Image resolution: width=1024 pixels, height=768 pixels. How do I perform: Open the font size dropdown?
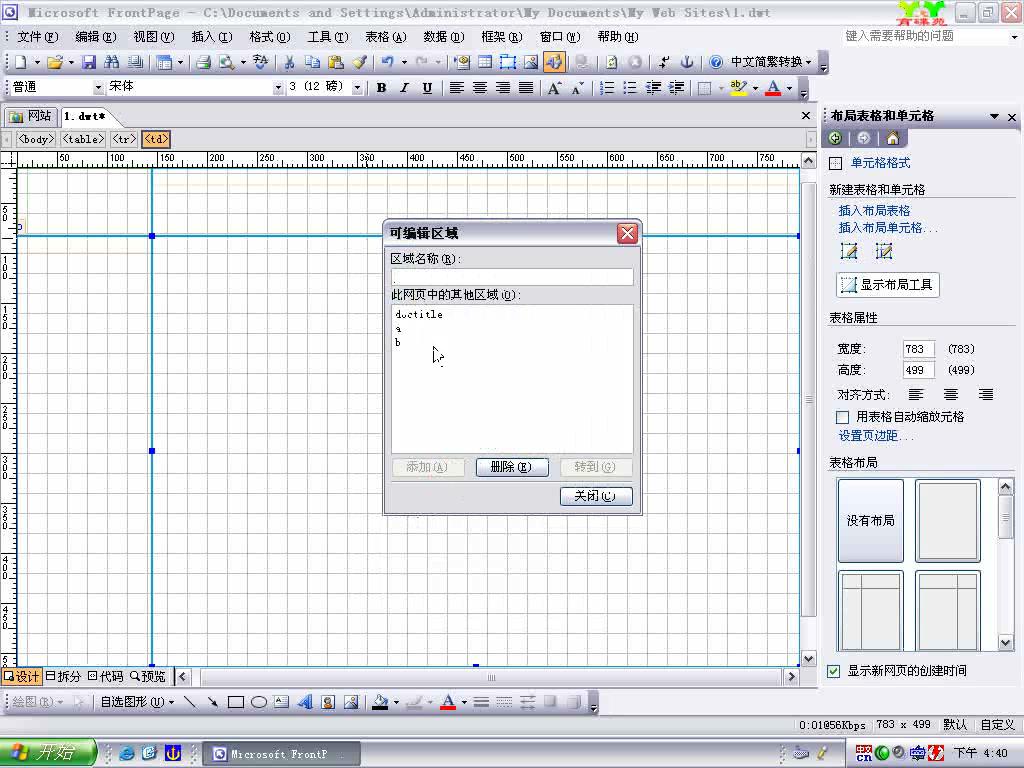click(x=357, y=88)
